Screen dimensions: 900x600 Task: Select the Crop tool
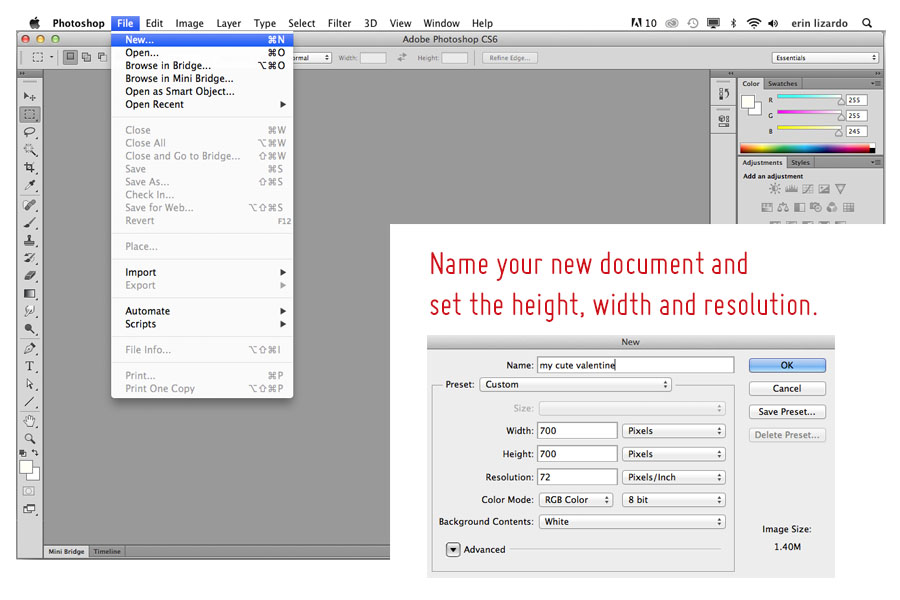tap(29, 168)
